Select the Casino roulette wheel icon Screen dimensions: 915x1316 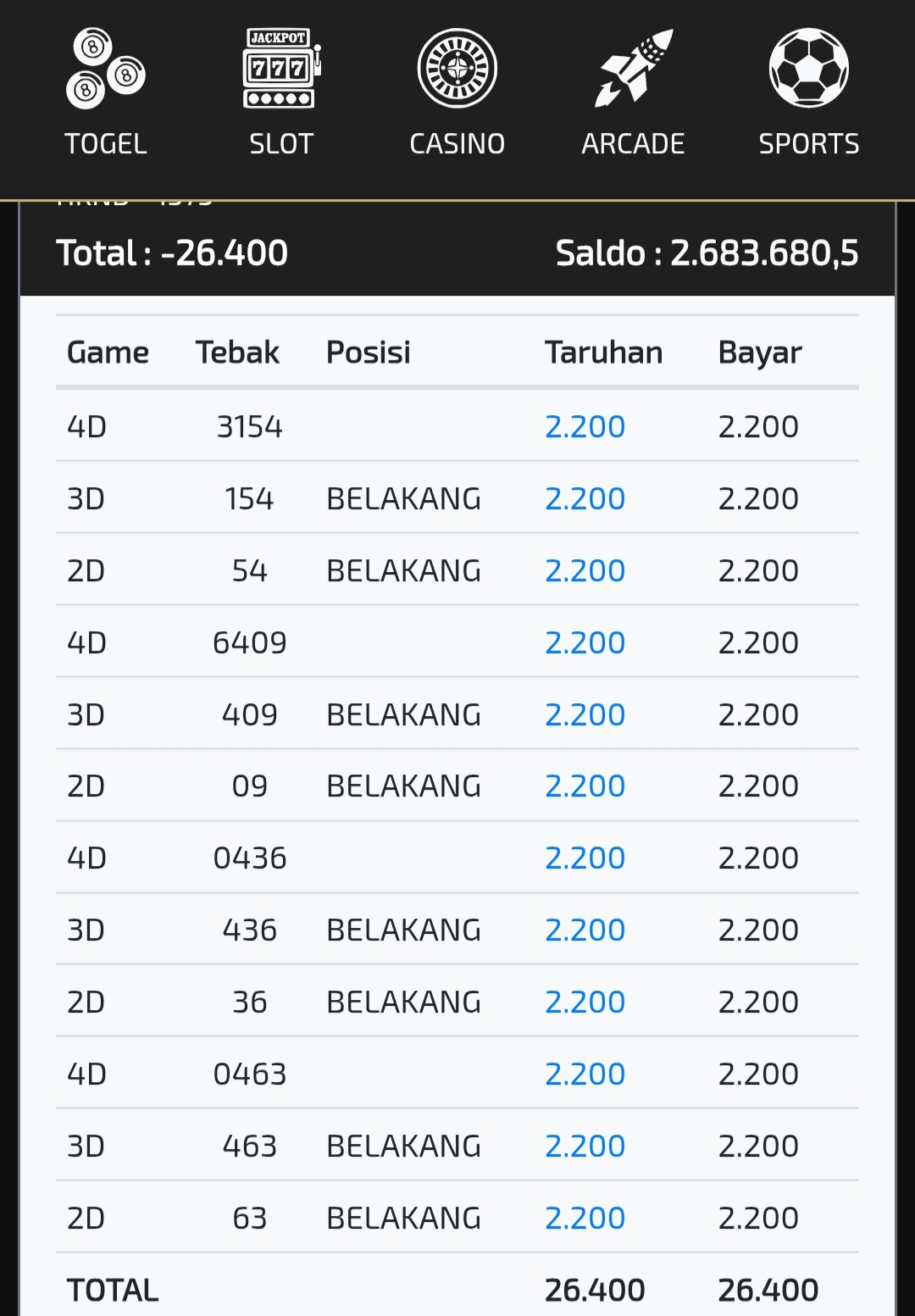(457, 69)
